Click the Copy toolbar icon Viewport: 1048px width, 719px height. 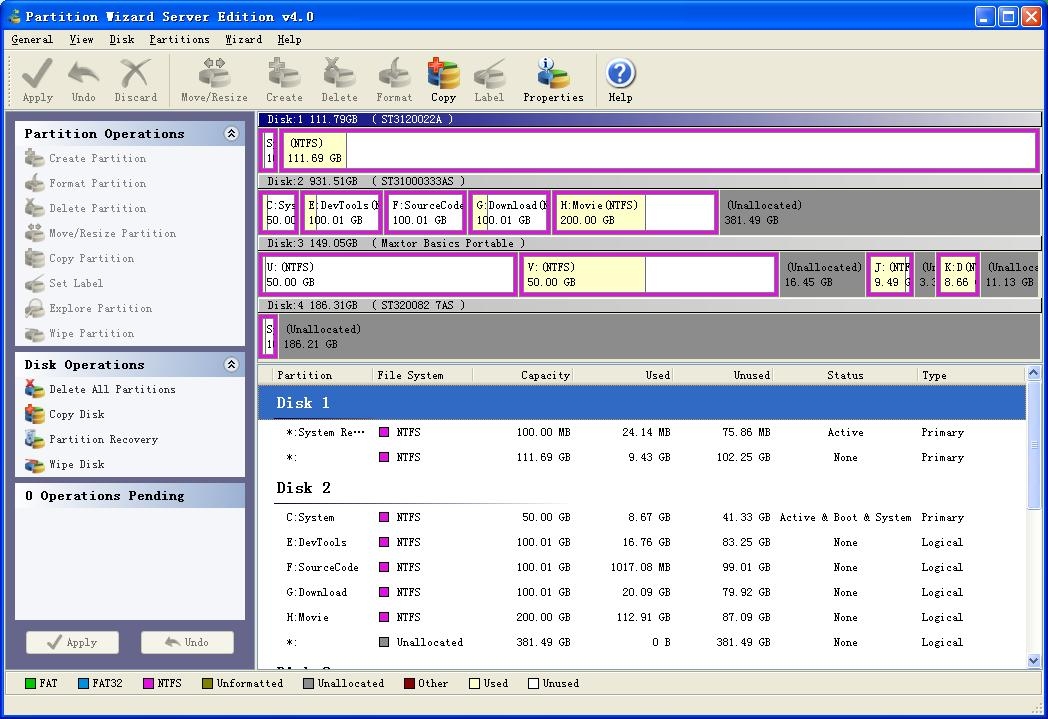(x=443, y=80)
